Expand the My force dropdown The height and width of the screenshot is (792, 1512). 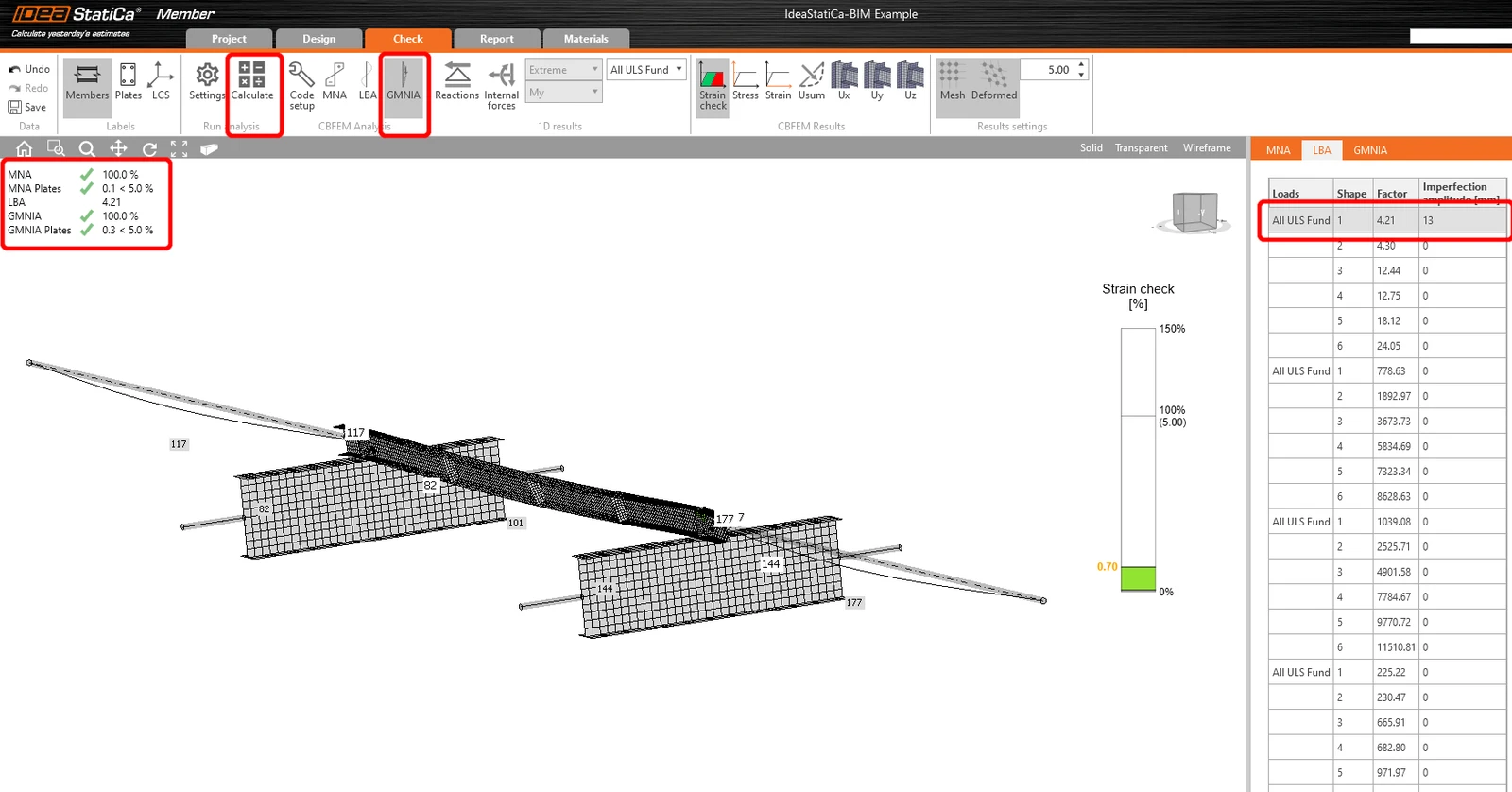click(x=564, y=93)
